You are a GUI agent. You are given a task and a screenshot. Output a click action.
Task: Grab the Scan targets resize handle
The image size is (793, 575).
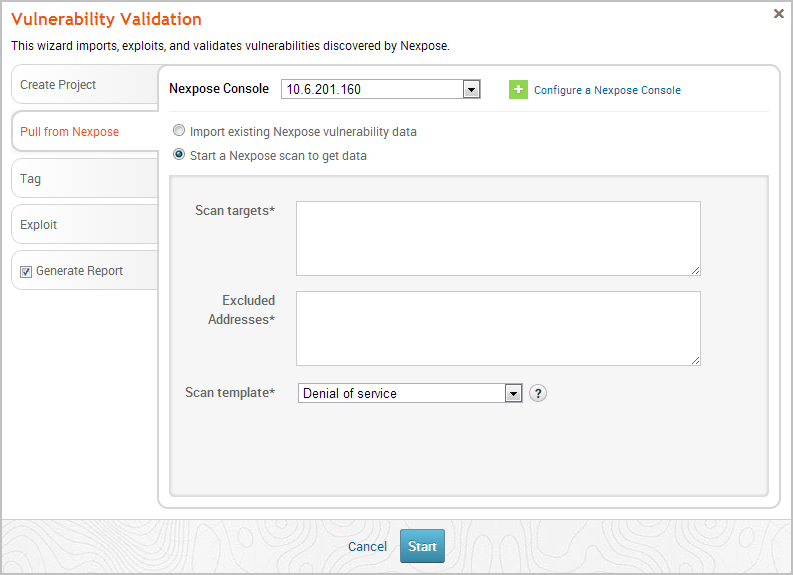[x=695, y=270]
